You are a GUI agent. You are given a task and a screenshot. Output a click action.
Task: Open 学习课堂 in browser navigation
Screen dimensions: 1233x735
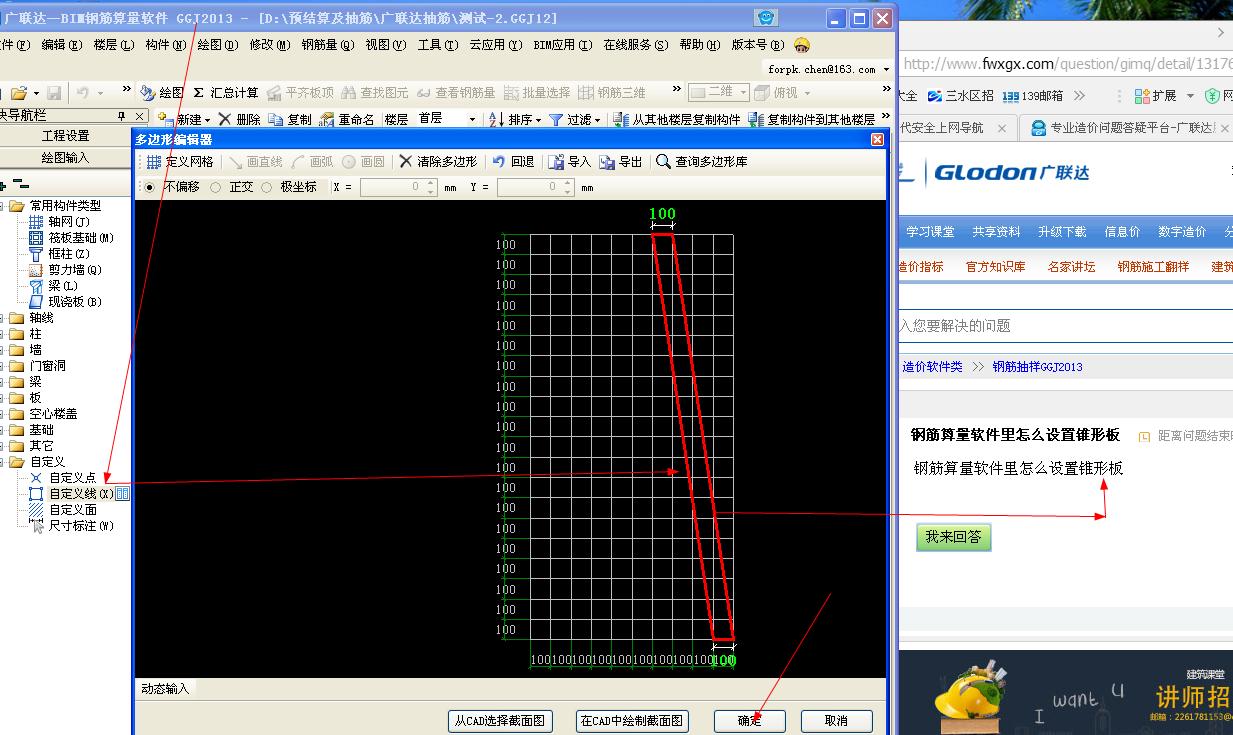931,232
